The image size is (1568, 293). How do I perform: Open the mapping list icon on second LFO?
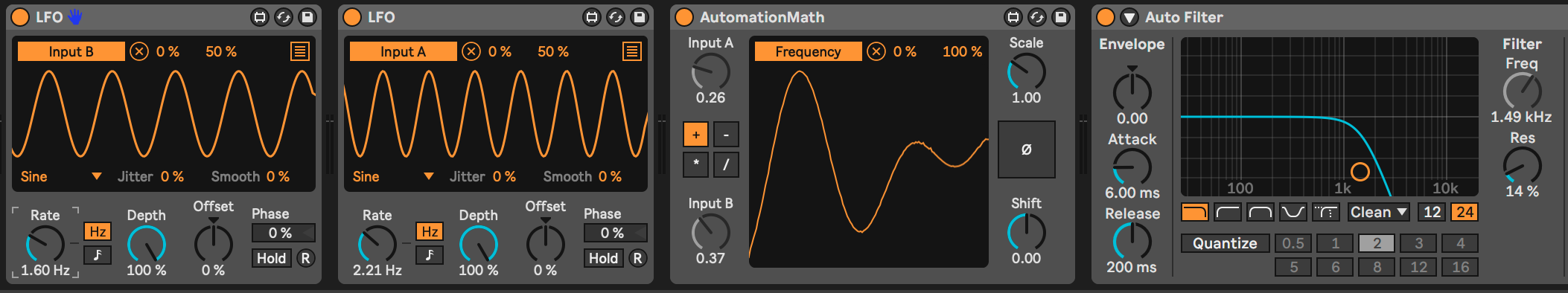[632, 51]
